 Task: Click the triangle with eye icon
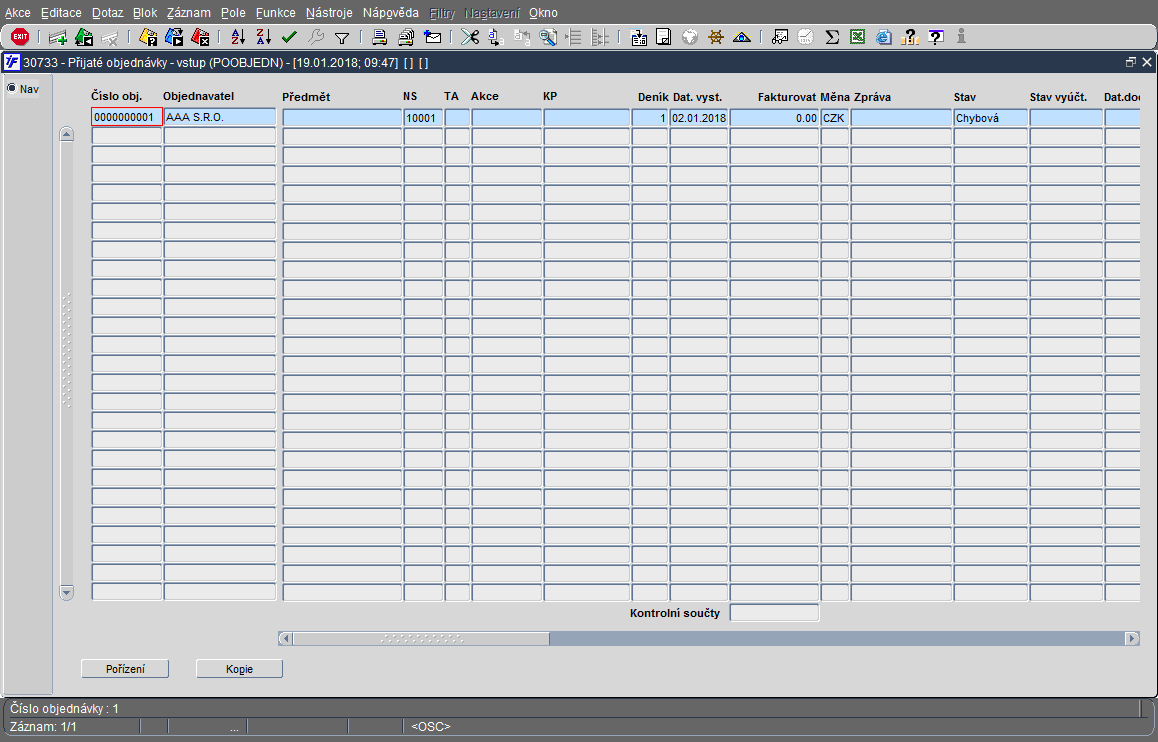(742, 37)
